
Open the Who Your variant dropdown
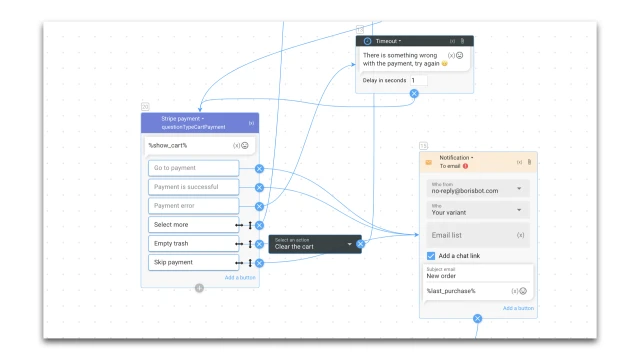[478, 210]
